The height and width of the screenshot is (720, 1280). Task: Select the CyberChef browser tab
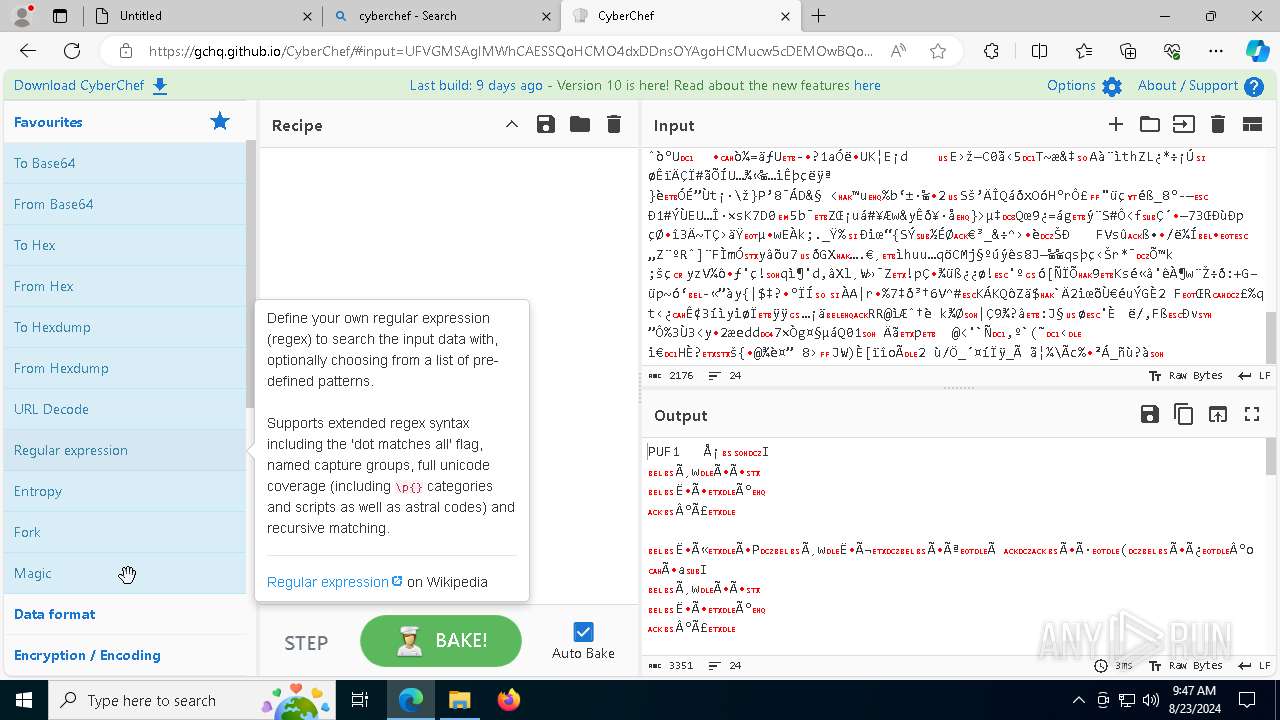680,16
